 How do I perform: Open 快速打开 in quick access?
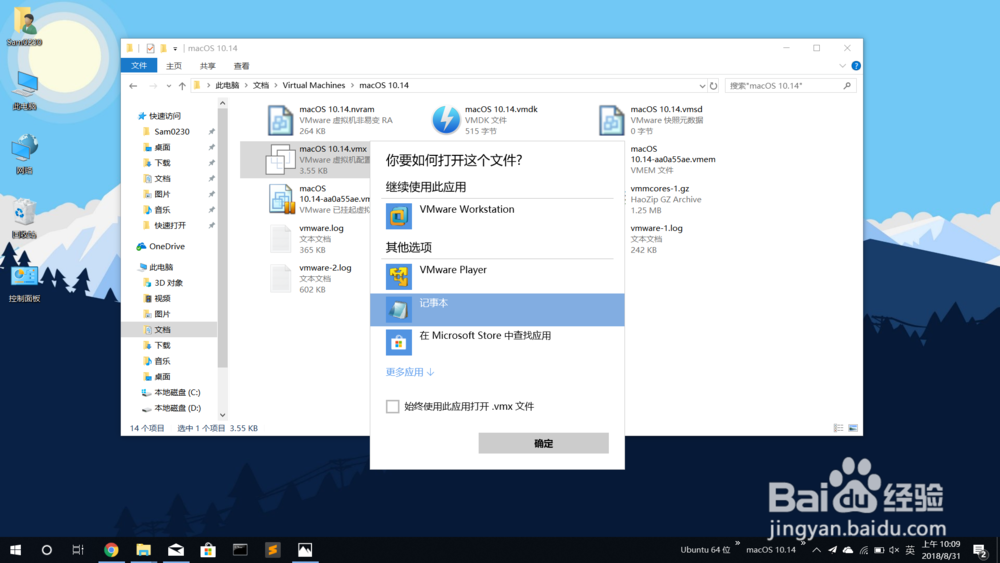[x=170, y=225]
